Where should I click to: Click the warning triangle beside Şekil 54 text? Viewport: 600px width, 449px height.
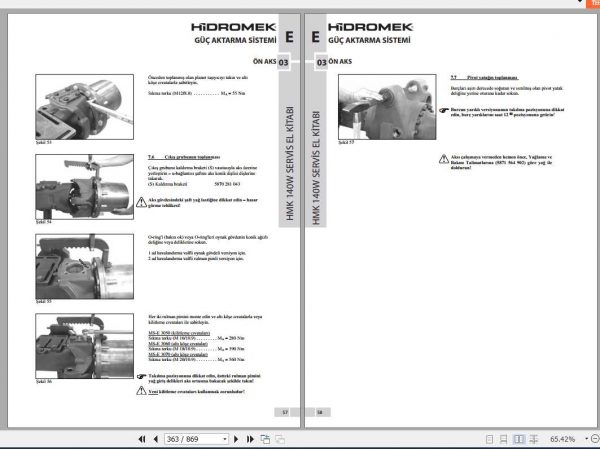pos(141,202)
